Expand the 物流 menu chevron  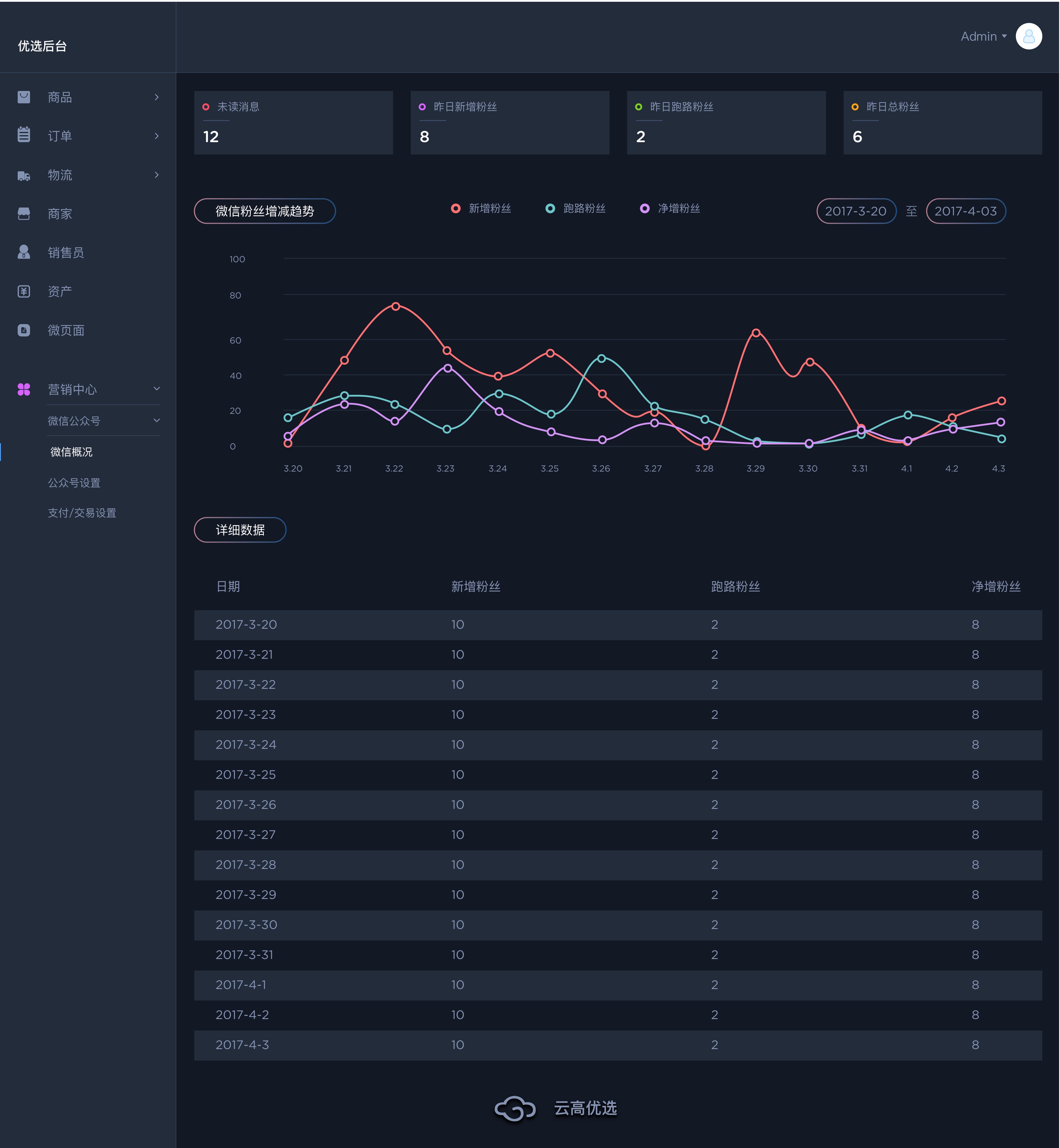coord(157,175)
